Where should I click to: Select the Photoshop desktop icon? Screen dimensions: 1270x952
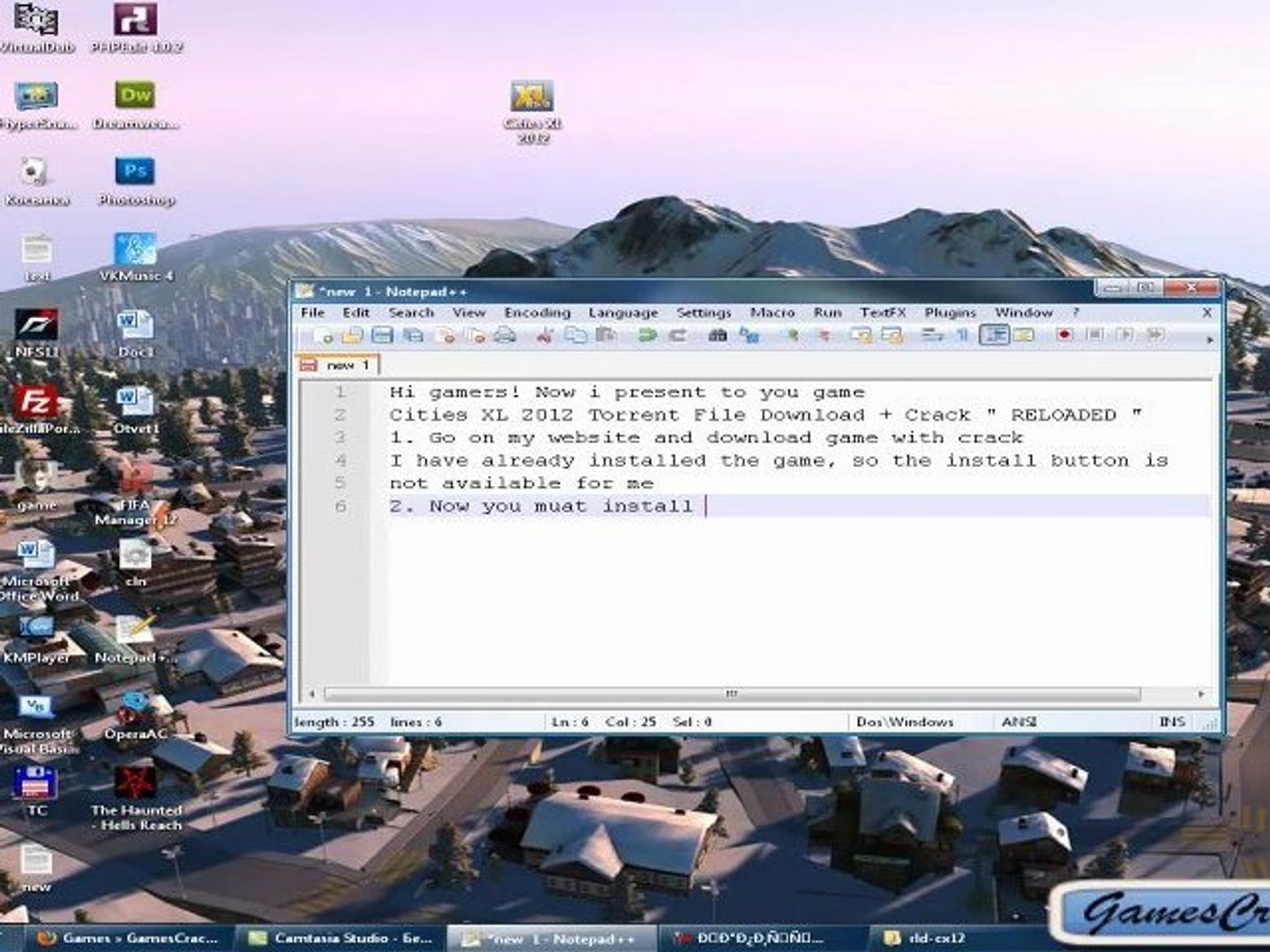click(x=136, y=182)
